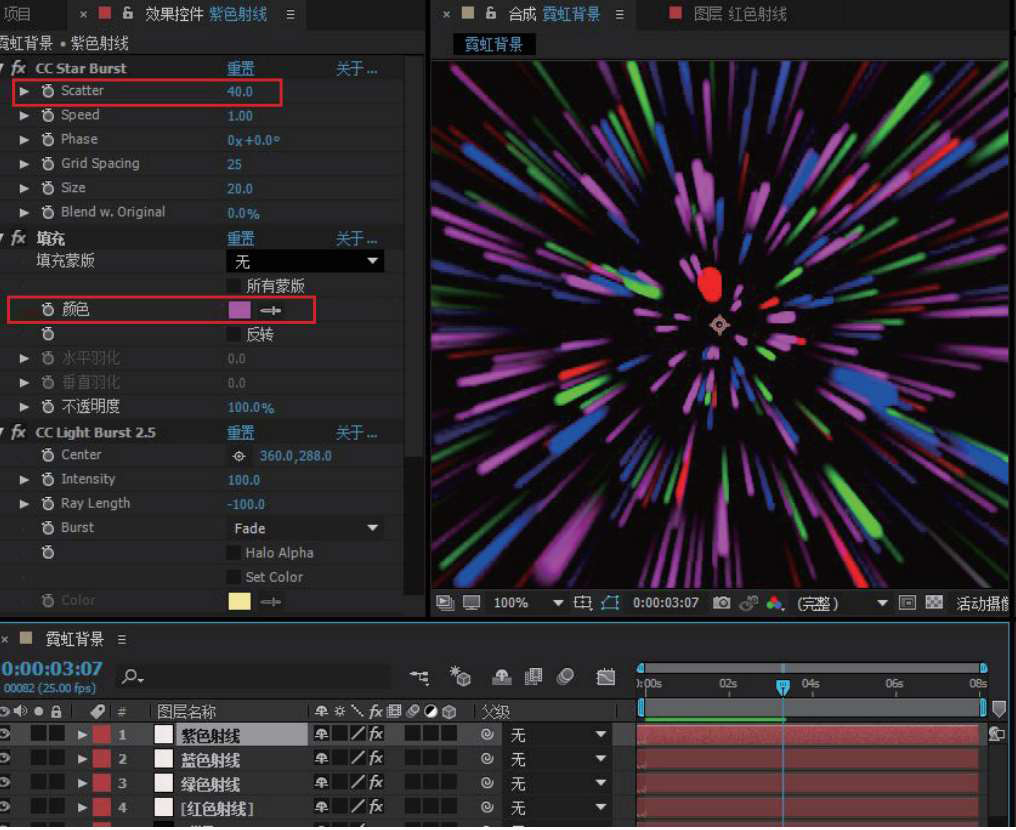Viewport: 1016px width, 830px height.
Task: Check the 反转 checkbox under fill
Action: tap(233, 335)
